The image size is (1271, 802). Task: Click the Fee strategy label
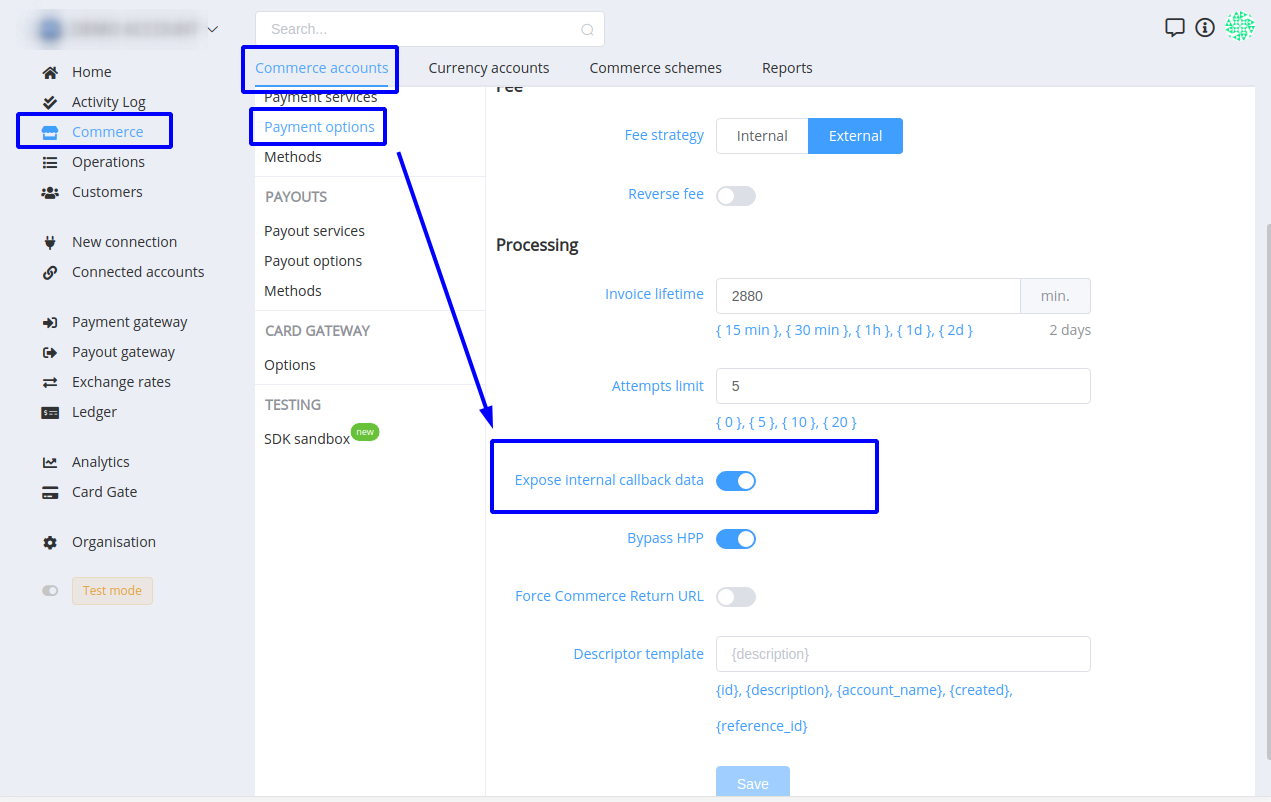[x=664, y=135]
